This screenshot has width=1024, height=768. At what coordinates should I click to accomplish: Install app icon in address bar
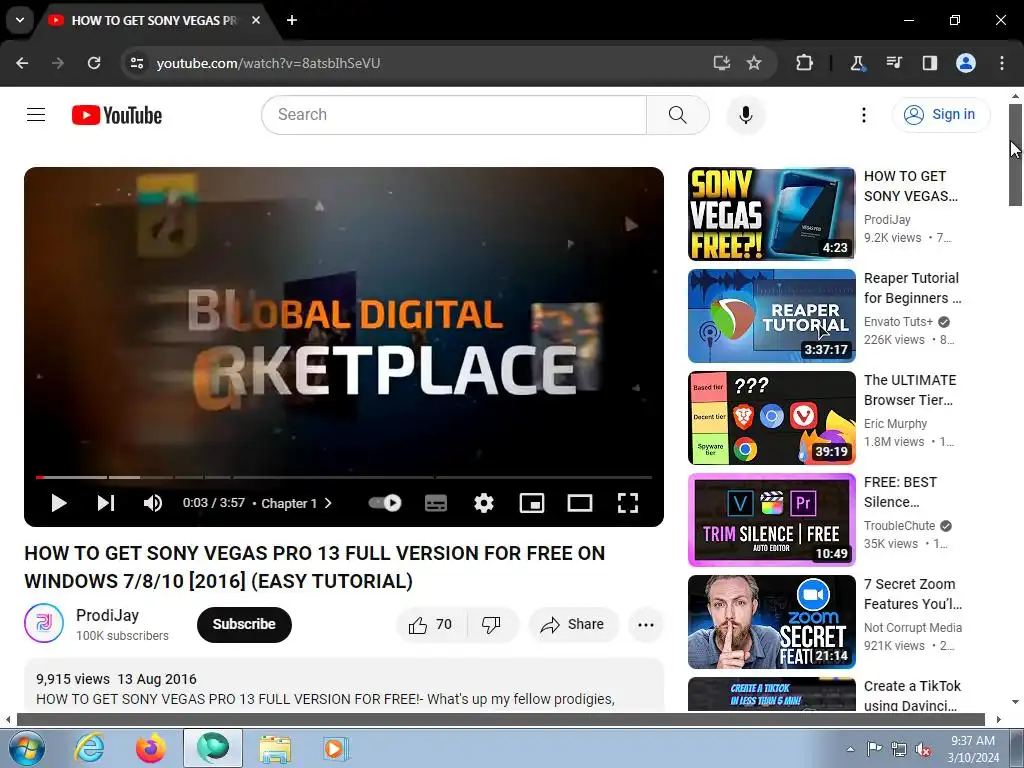722,63
